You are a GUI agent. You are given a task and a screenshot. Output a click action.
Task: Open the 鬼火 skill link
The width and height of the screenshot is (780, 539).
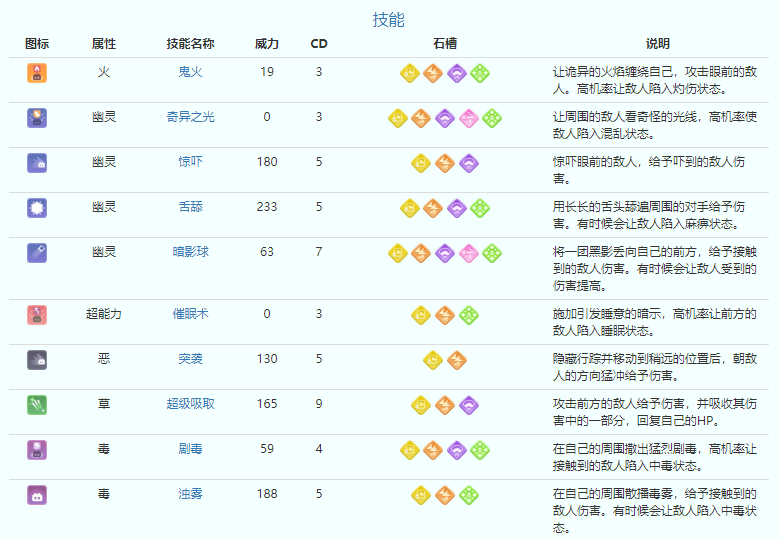[190, 72]
